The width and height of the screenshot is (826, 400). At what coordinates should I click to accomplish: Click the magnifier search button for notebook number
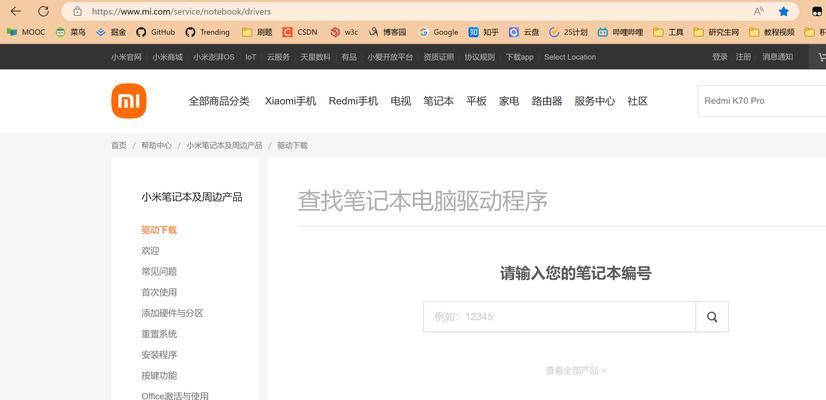(x=712, y=317)
